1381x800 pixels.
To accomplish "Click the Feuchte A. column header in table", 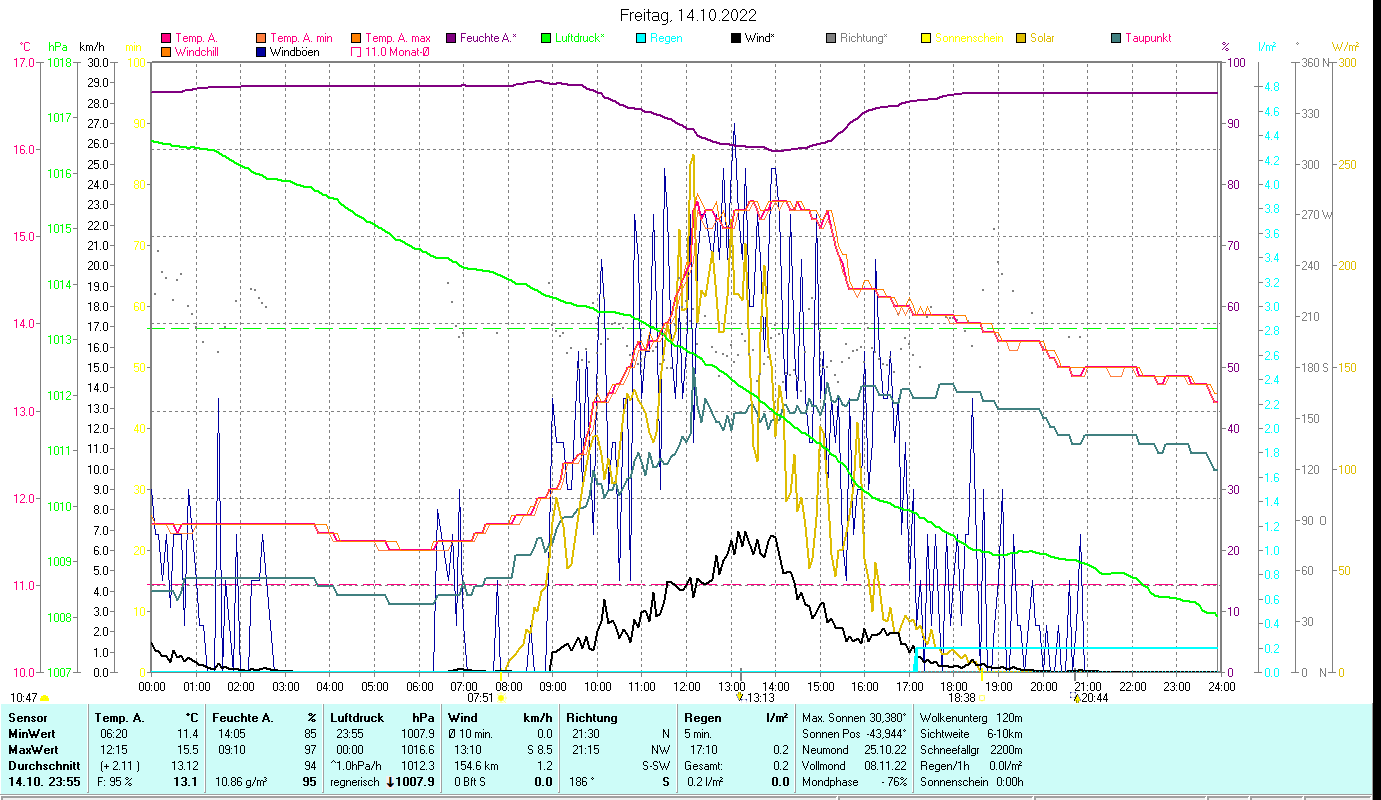I will [243, 718].
